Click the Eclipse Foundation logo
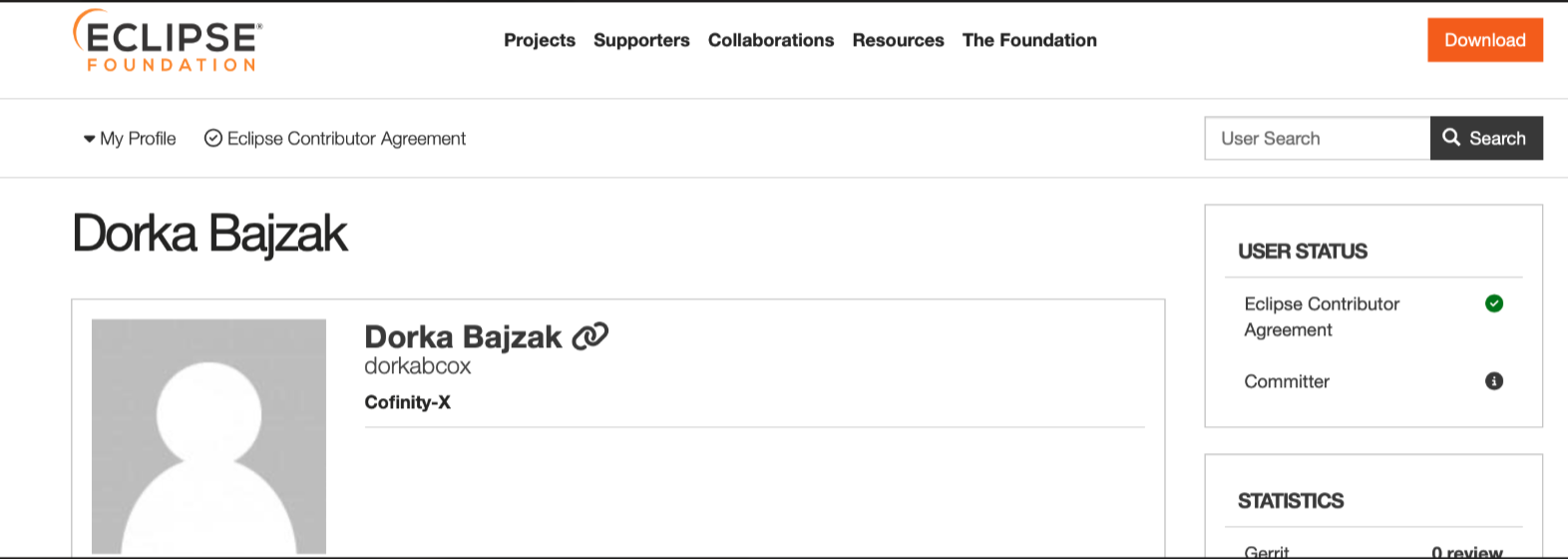The height and width of the screenshot is (559, 1568). tap(168, 41)
